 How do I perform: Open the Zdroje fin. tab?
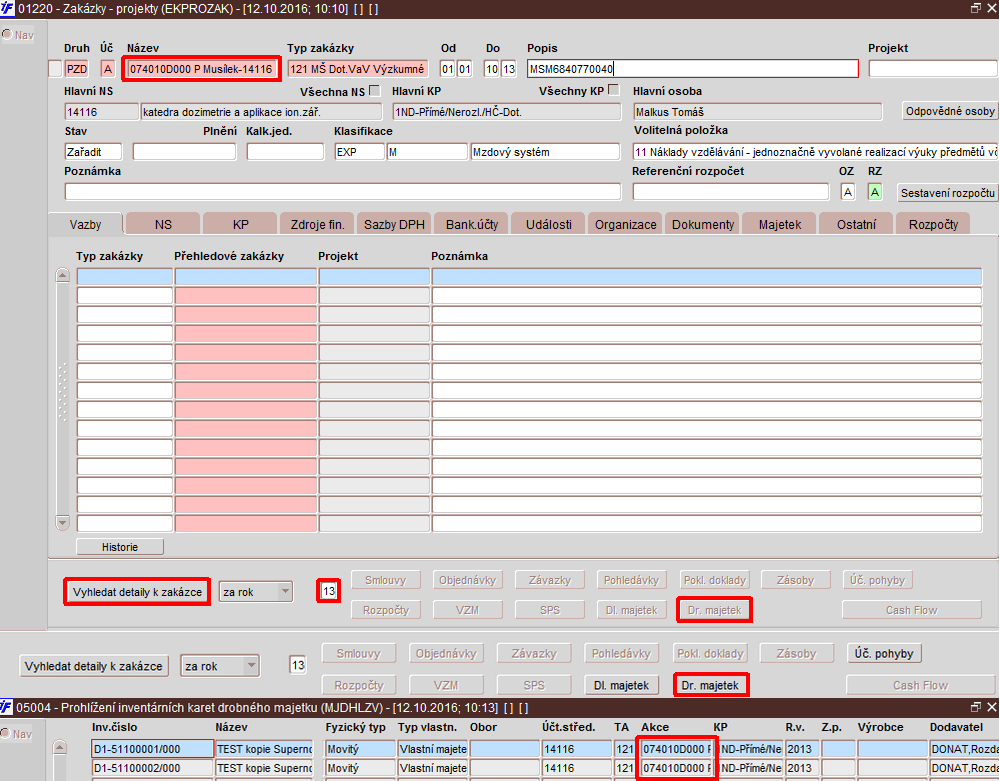pos(317,224)
